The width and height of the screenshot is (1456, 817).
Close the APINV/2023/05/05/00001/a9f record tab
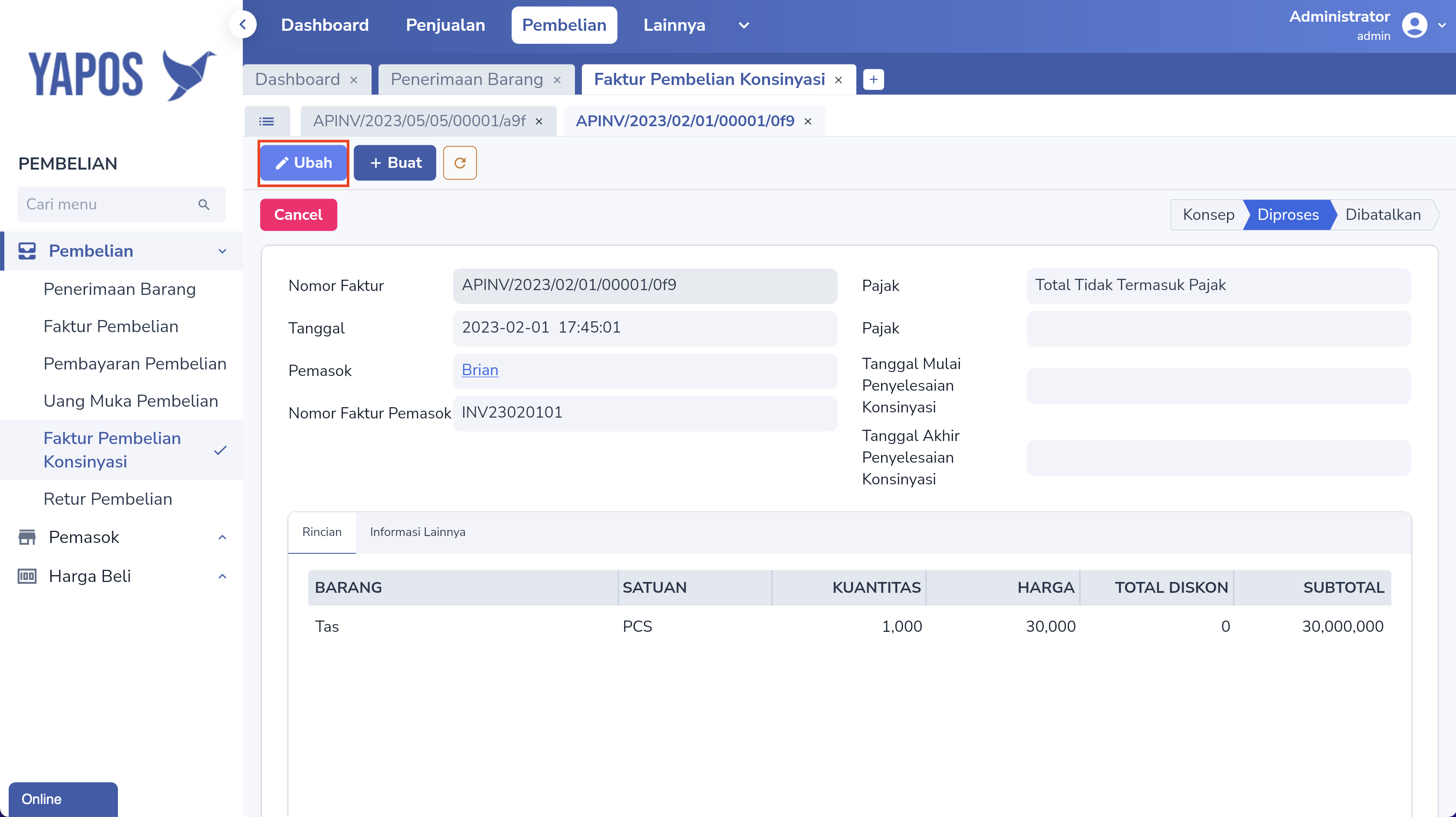(539, 121)
